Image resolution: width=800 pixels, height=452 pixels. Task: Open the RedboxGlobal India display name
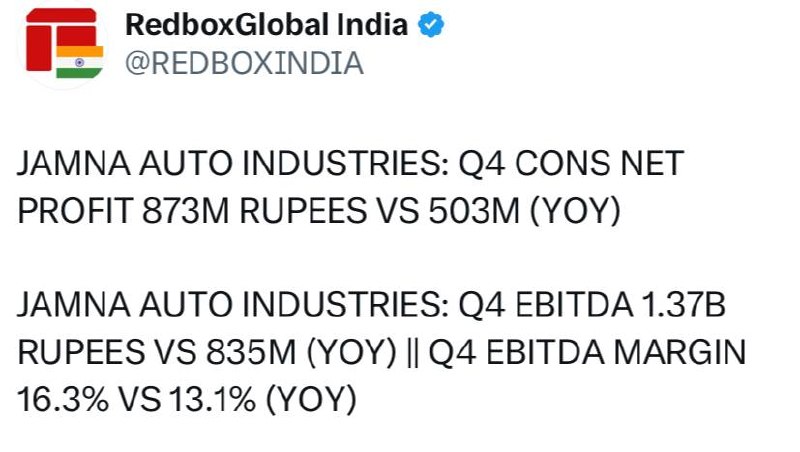[x=266, y=24]
